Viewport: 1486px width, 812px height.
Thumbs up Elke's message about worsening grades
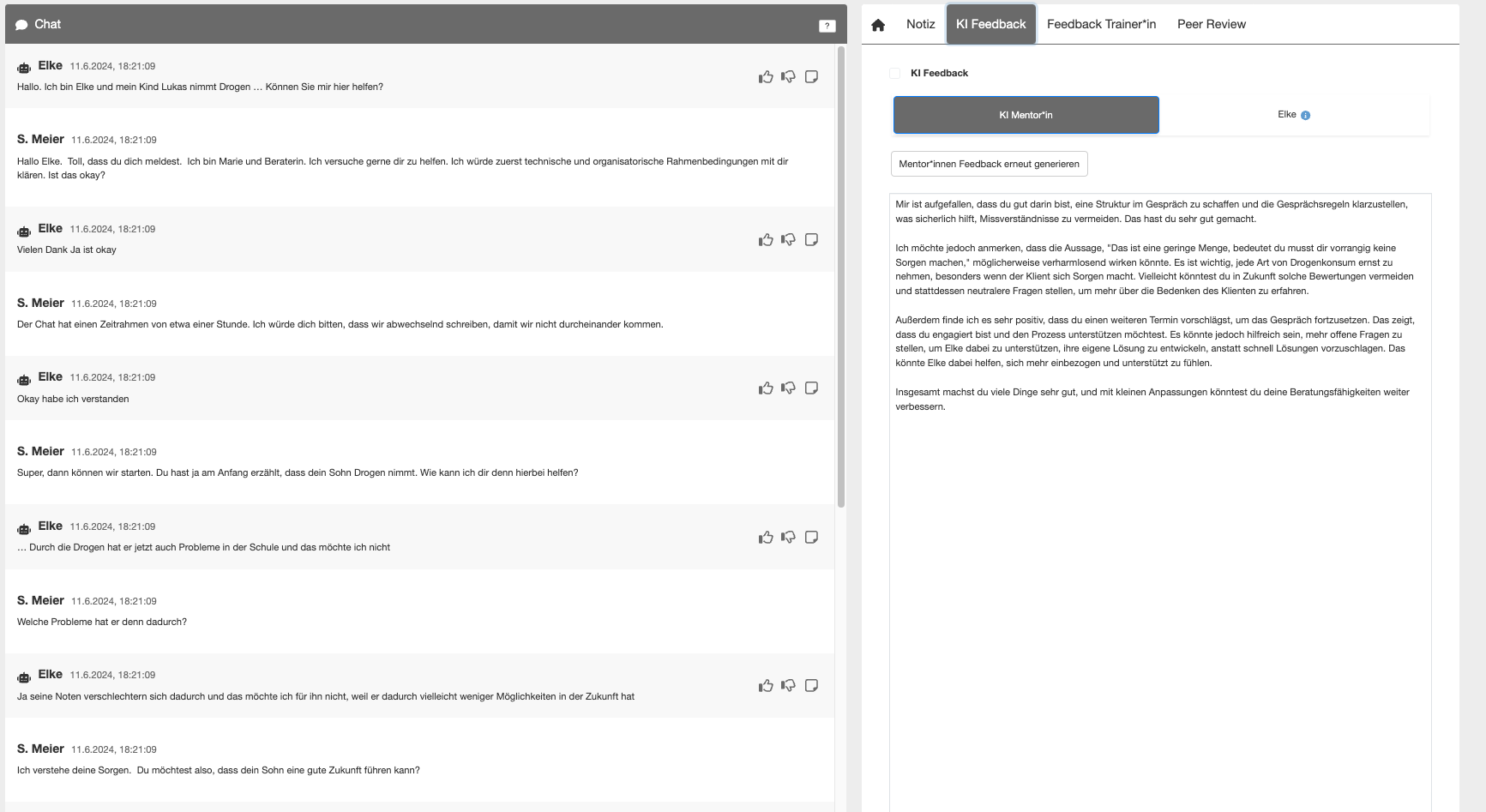[766, 686]
